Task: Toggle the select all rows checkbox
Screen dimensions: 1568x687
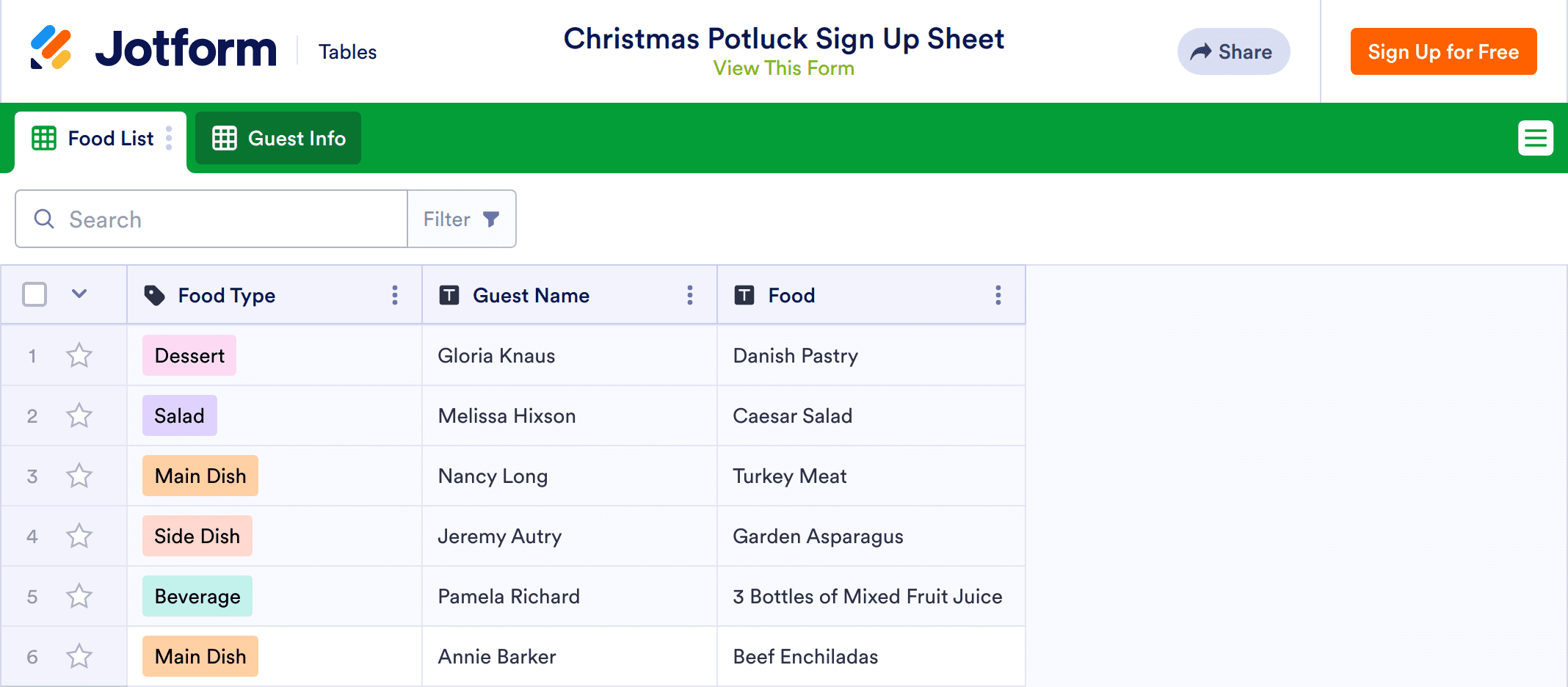Action: (x=35, y=294)
